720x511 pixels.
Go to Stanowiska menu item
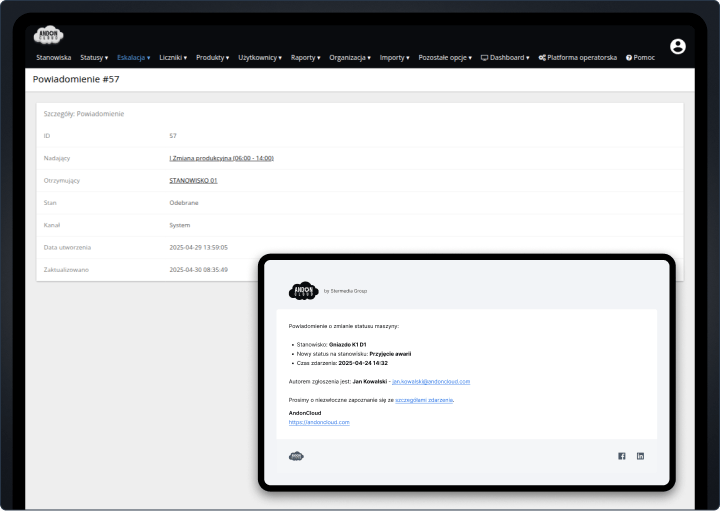[x=54, y=58]
